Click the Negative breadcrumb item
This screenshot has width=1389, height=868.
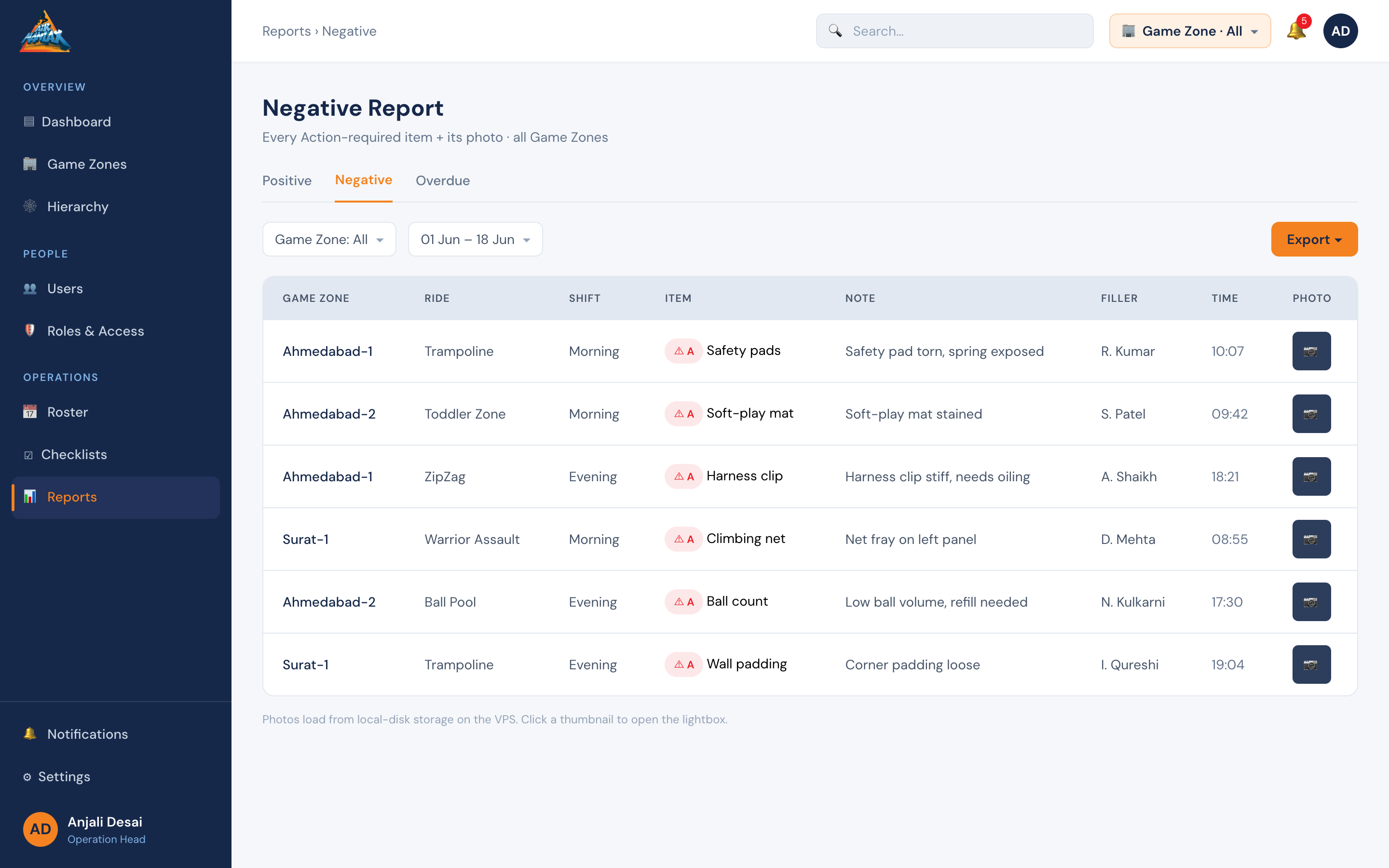349,31
